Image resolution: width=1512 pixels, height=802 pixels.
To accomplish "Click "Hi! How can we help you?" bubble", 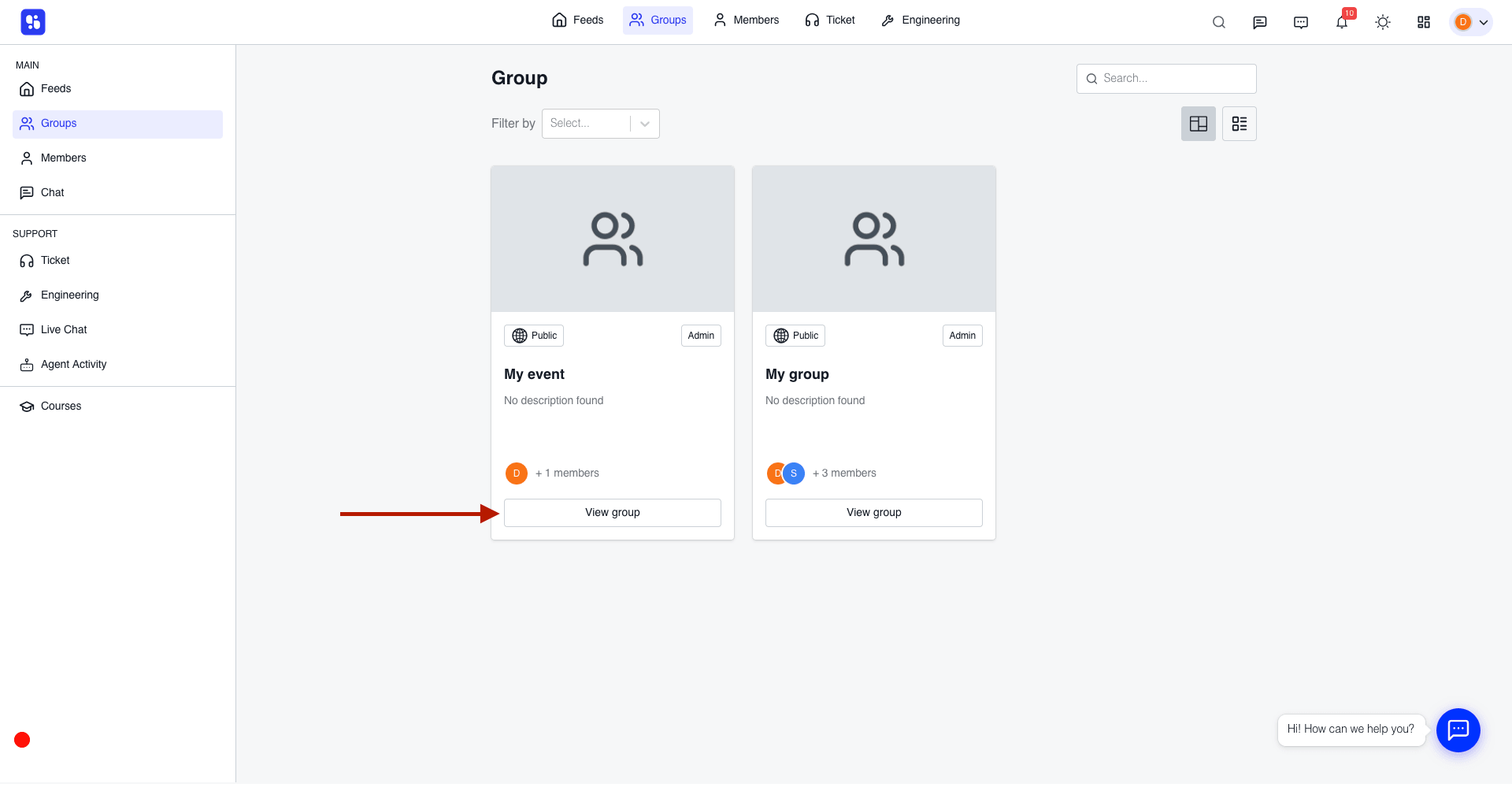I will click(1351, 730).
